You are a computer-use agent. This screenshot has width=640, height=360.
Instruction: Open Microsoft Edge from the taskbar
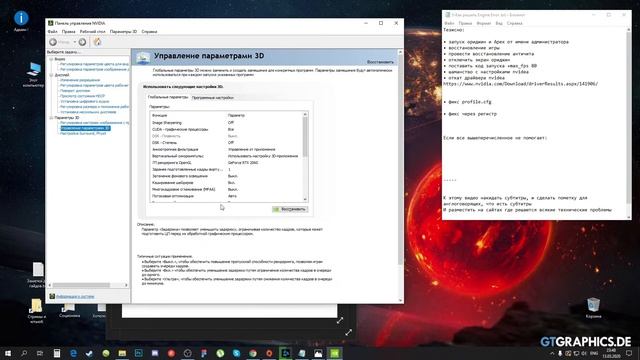(73, 353)
